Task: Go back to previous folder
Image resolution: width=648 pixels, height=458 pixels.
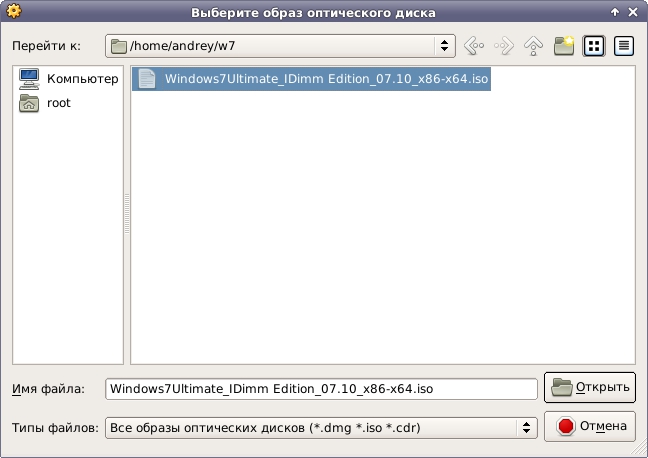Action: click(x=474, y=45)
